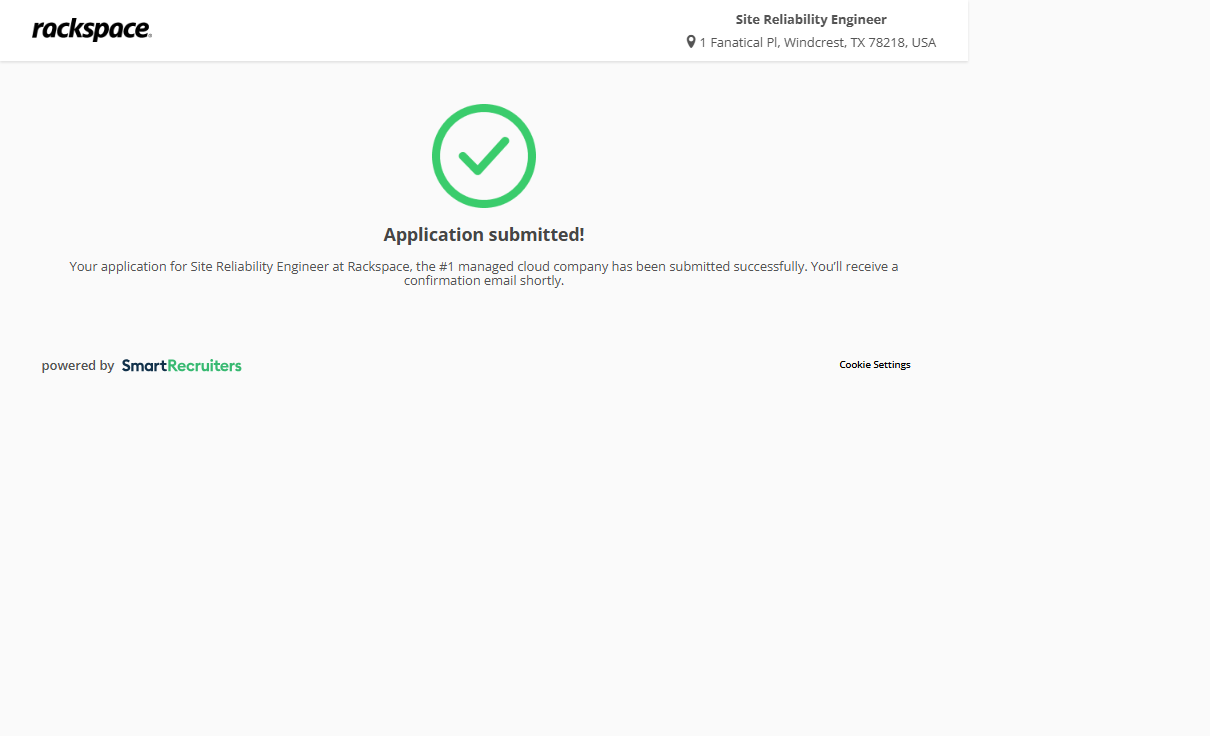The image size is (1210, 736).
Task: Click the green checkmark success icon
Action: tap(484, 156)
